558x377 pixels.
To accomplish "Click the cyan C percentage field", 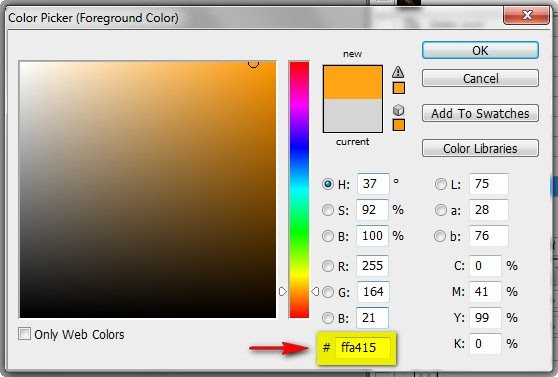I will pos(485,266).
